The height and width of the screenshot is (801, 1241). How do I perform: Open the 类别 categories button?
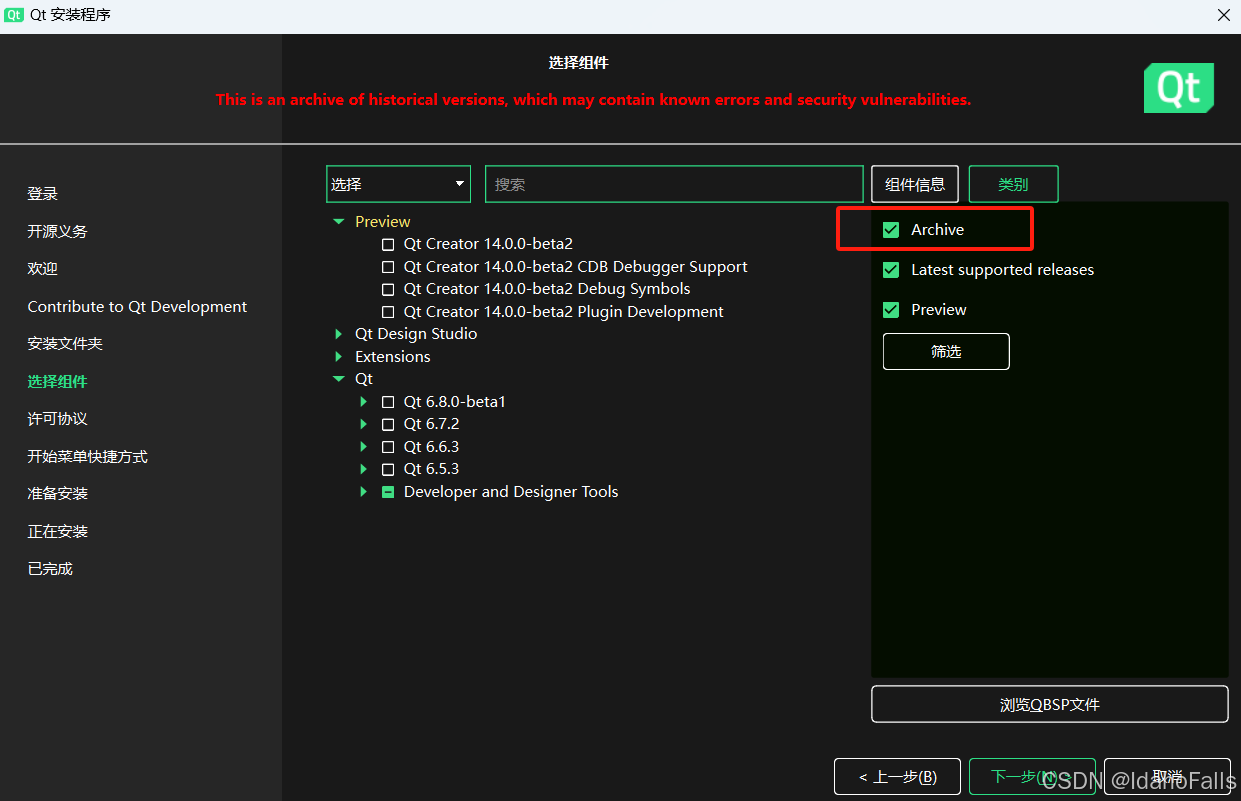pos(1013,184)
